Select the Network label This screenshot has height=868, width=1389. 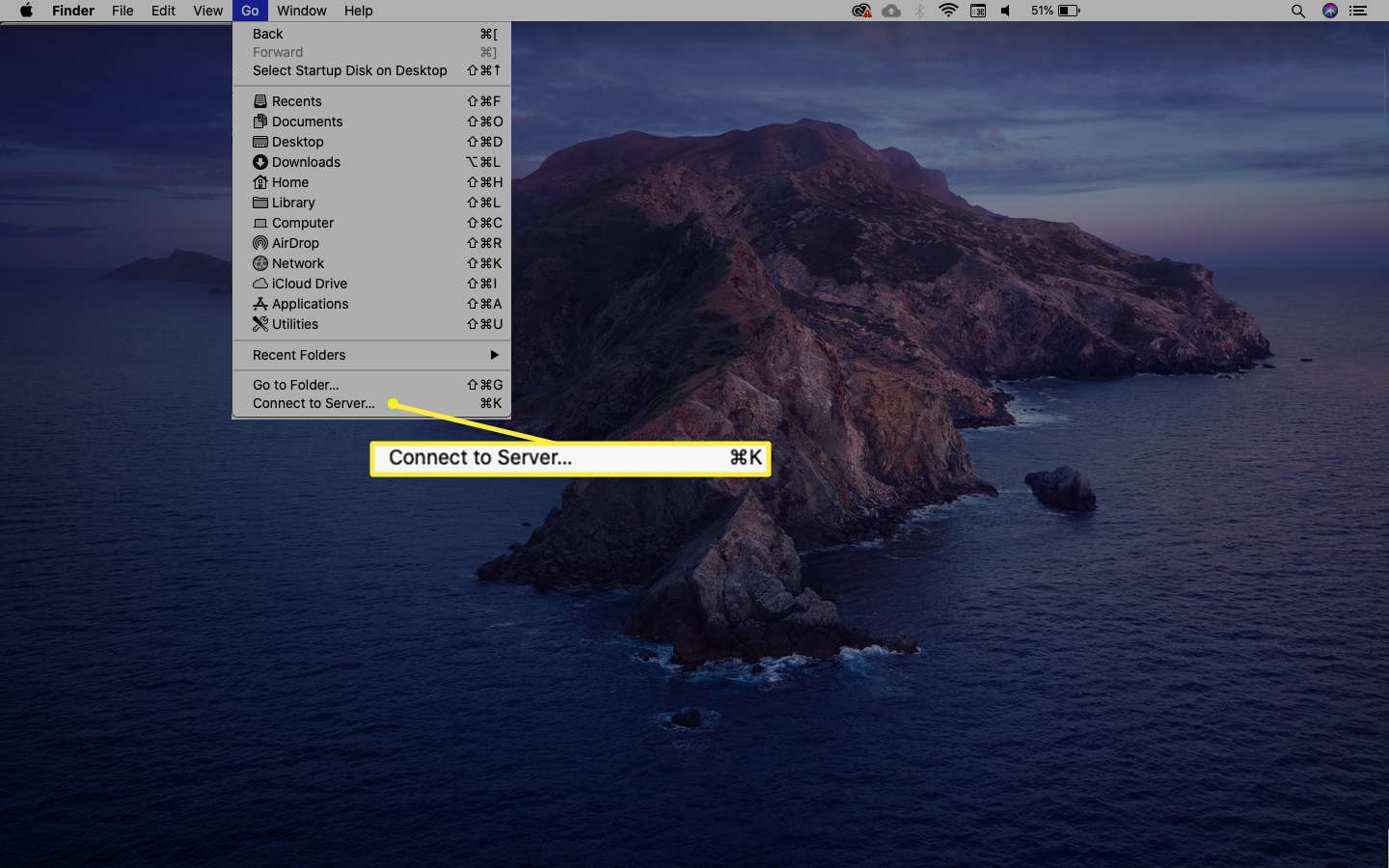pos(298,263)
